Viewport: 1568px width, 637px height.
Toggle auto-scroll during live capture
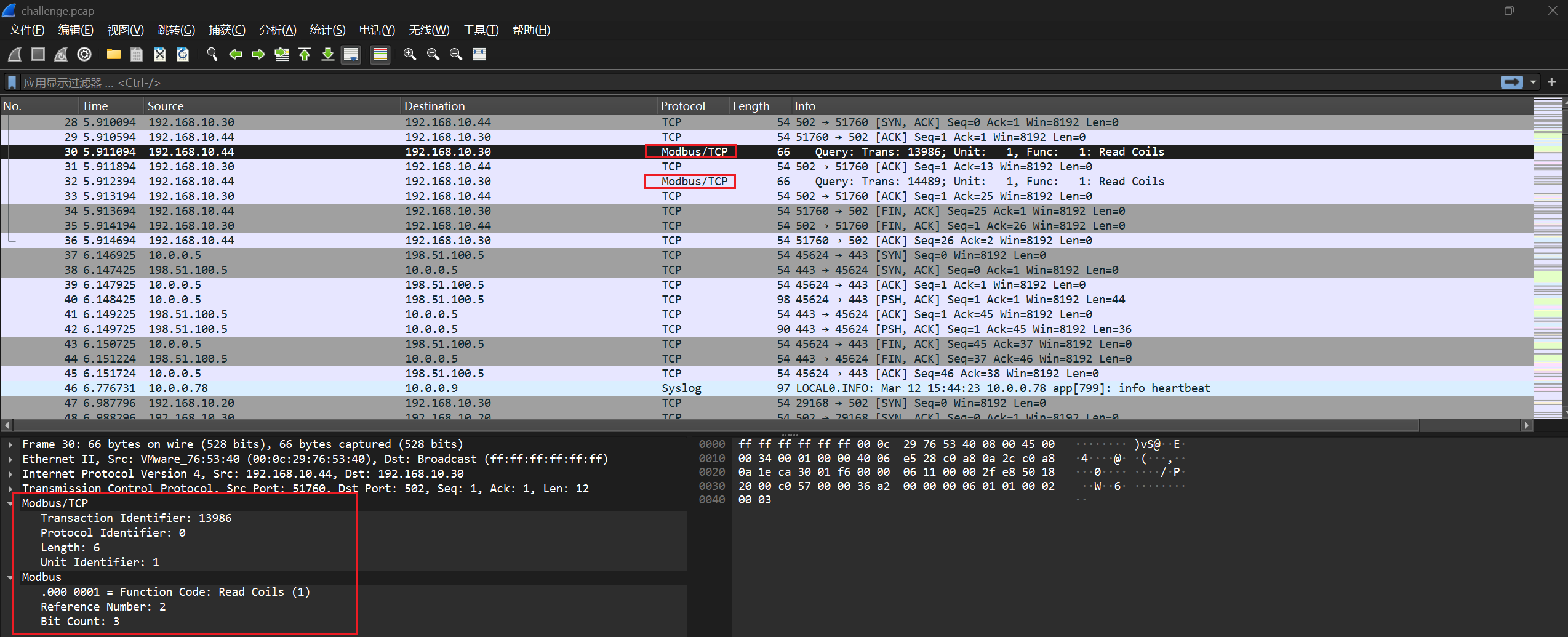(351, 55)
